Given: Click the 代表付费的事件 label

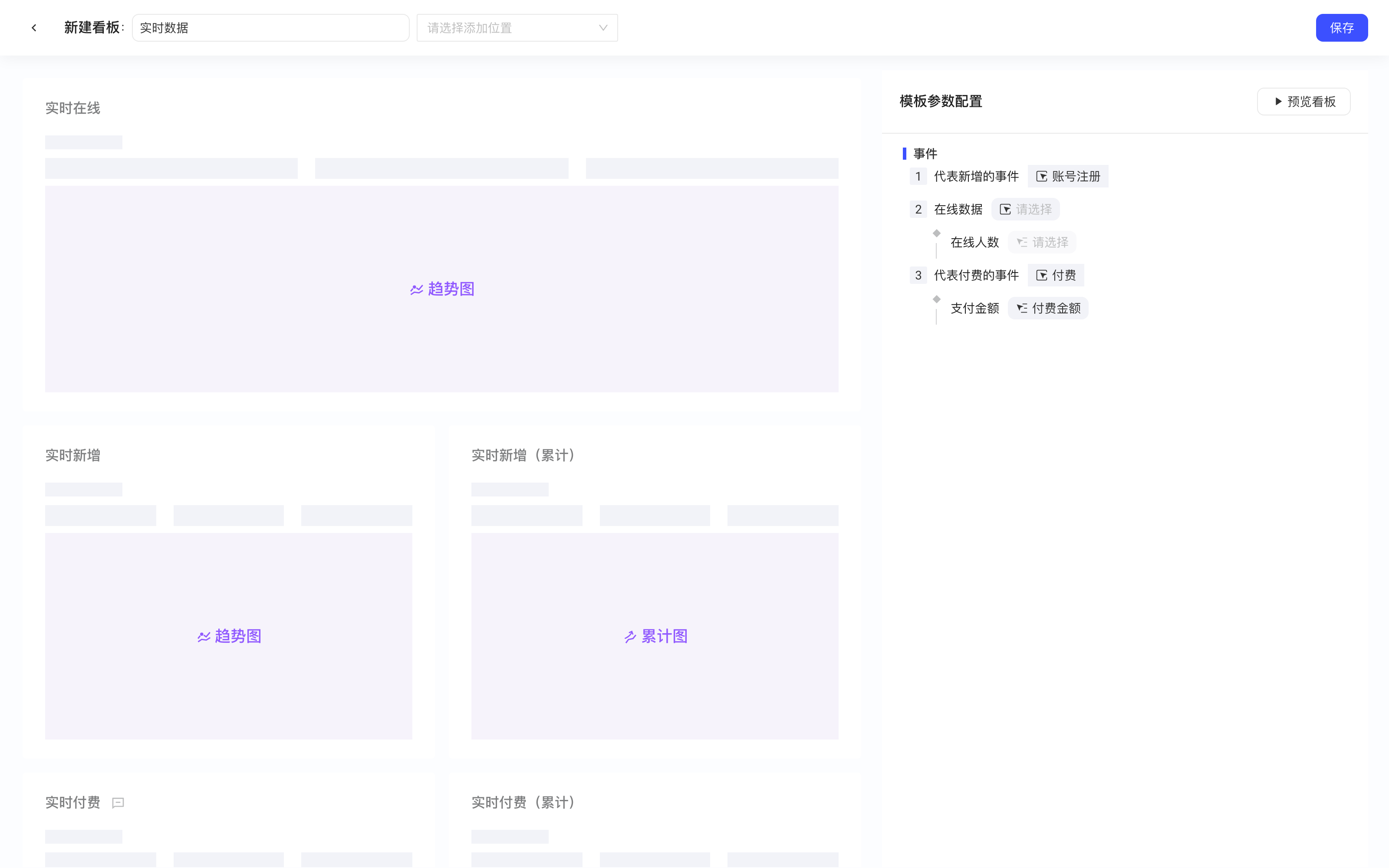Looking at the screenshot, I should [976, 276].
